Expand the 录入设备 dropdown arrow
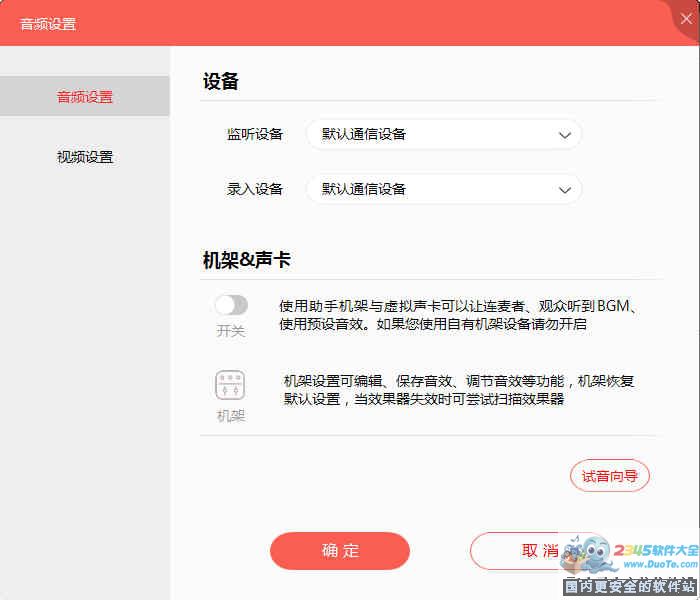 565,189
